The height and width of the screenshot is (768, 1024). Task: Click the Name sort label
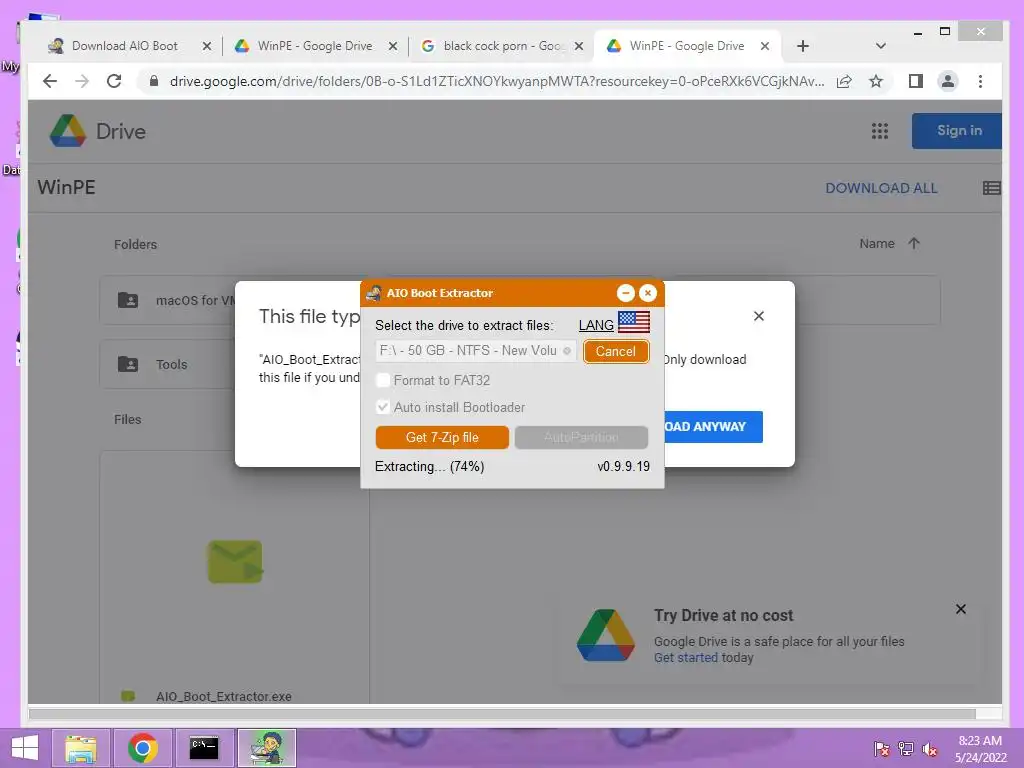tap(876, 244)
